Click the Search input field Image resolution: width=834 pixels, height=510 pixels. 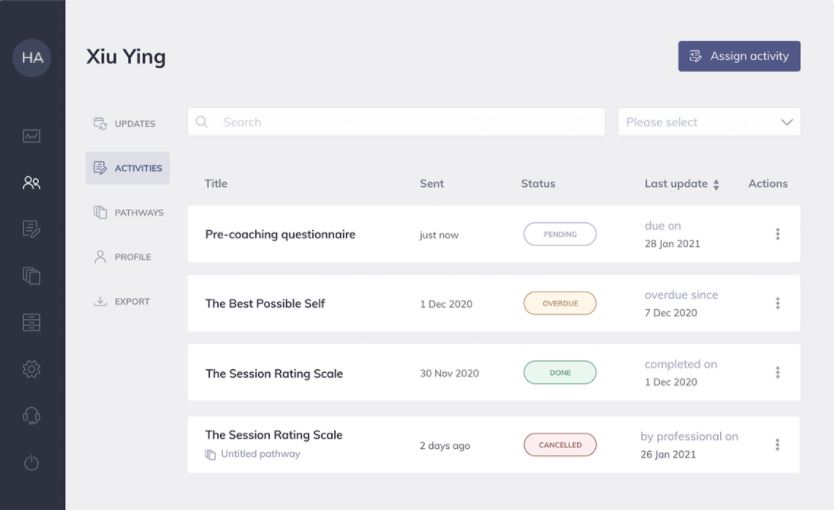click(x=396, y=122)
